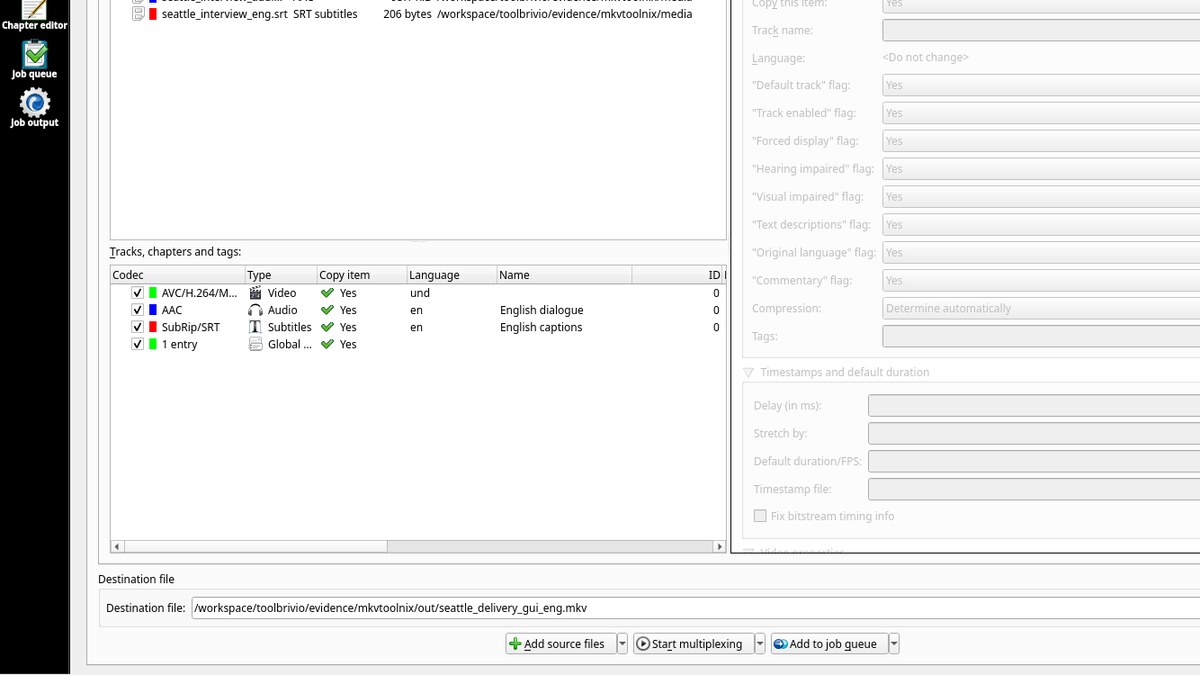Uncheck the 1 entry global tags checkbox

(138, 344)
